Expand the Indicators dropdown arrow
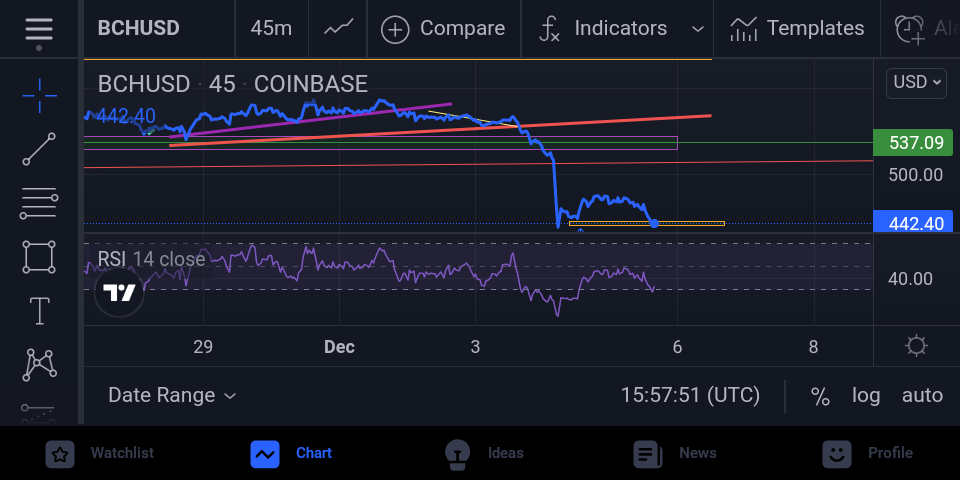The height and width of the screenshot is (480, 960). click(x=697, y=29)
